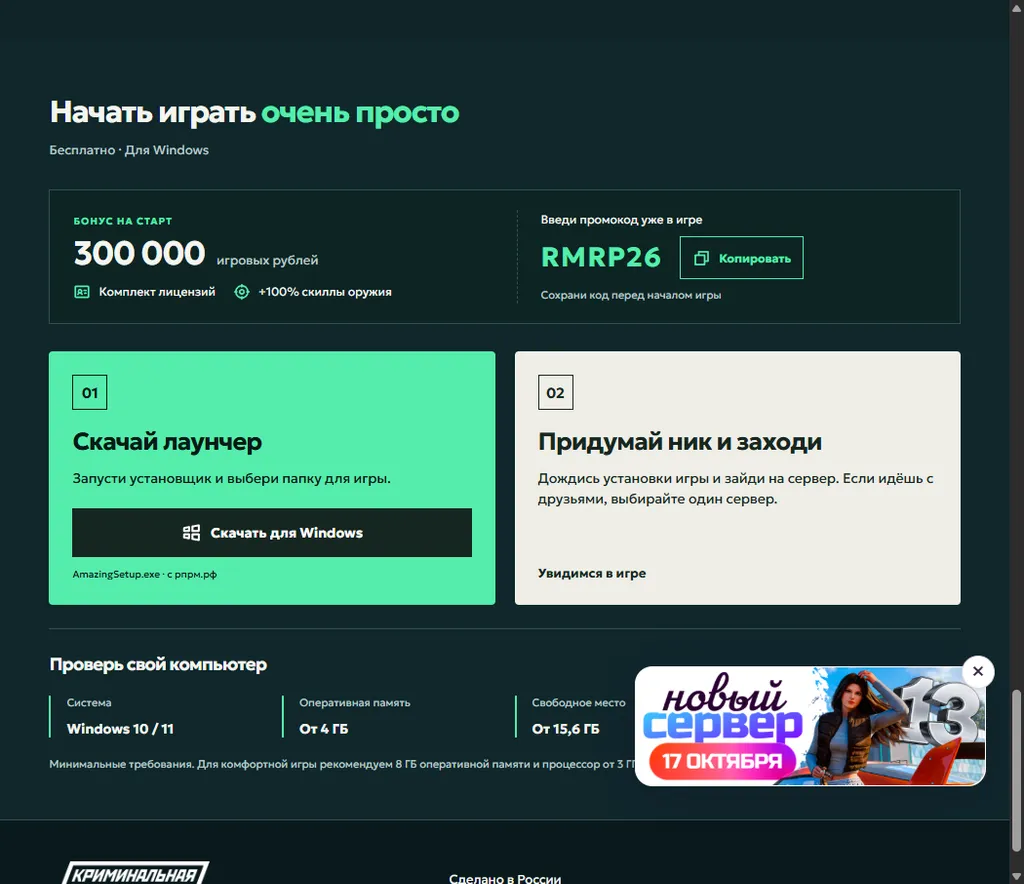Viewport: 1024px width, 884px height.
Task: Click the scrollbar down arrow
Action: 1017,876
